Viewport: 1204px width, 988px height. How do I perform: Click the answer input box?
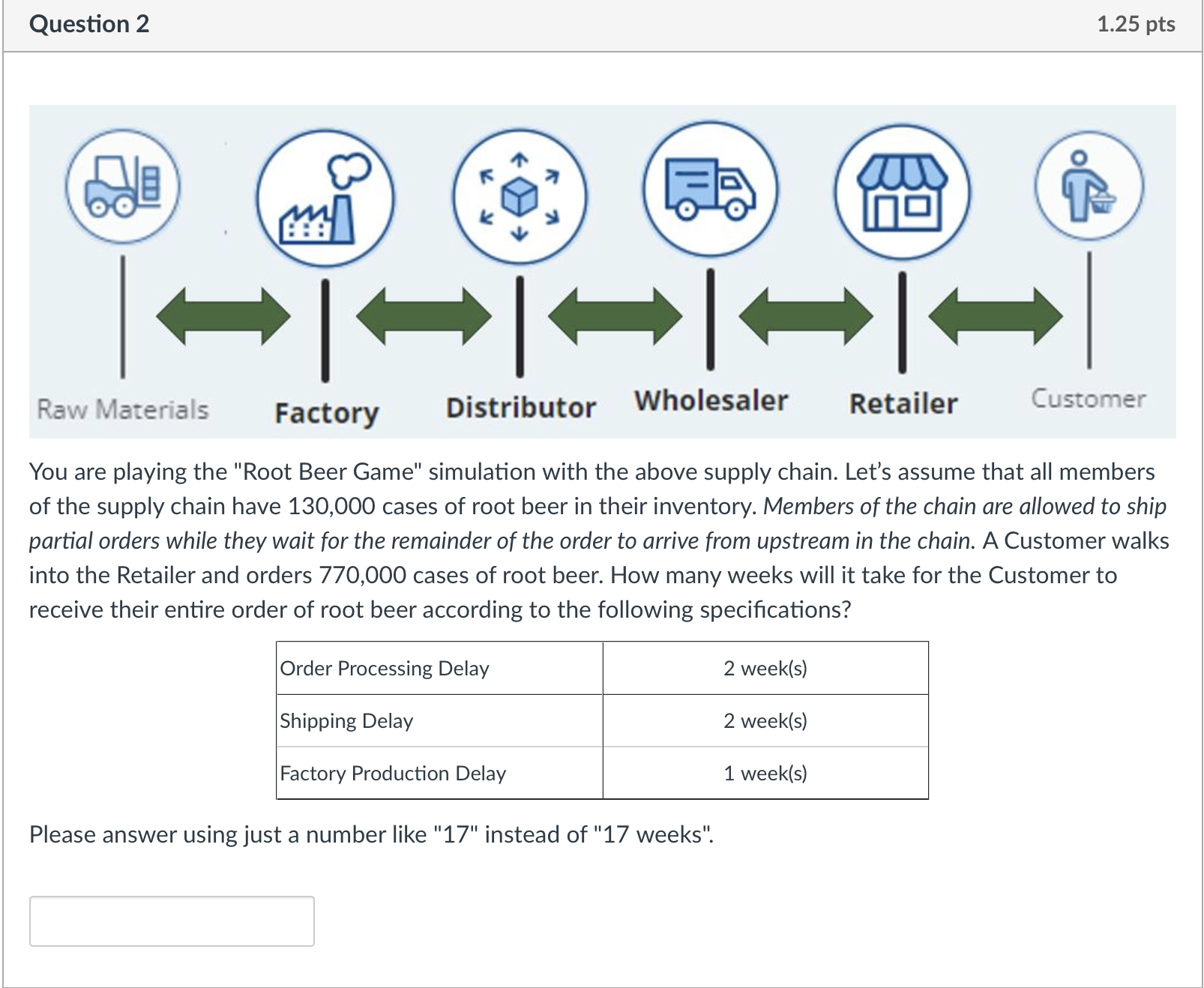point(171,921)
